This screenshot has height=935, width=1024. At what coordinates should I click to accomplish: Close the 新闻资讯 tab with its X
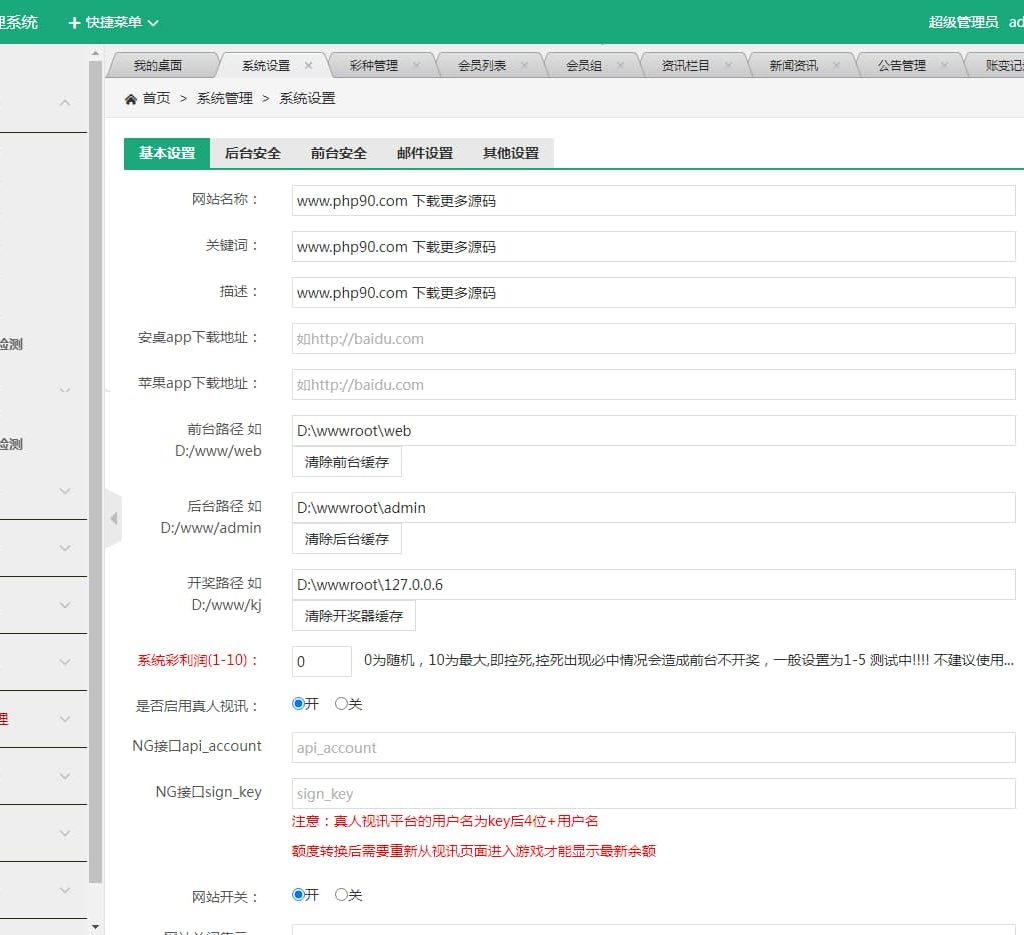(x=836, y=65)
